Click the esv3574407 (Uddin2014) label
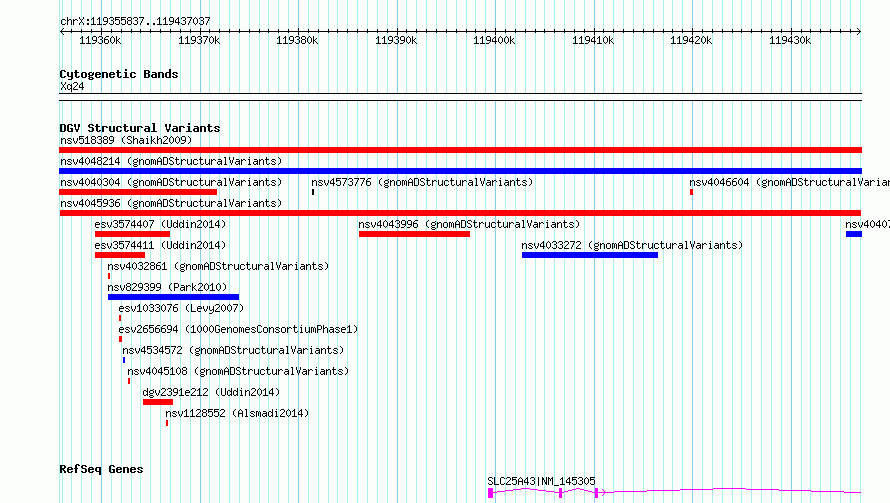 tap(160, 224)
